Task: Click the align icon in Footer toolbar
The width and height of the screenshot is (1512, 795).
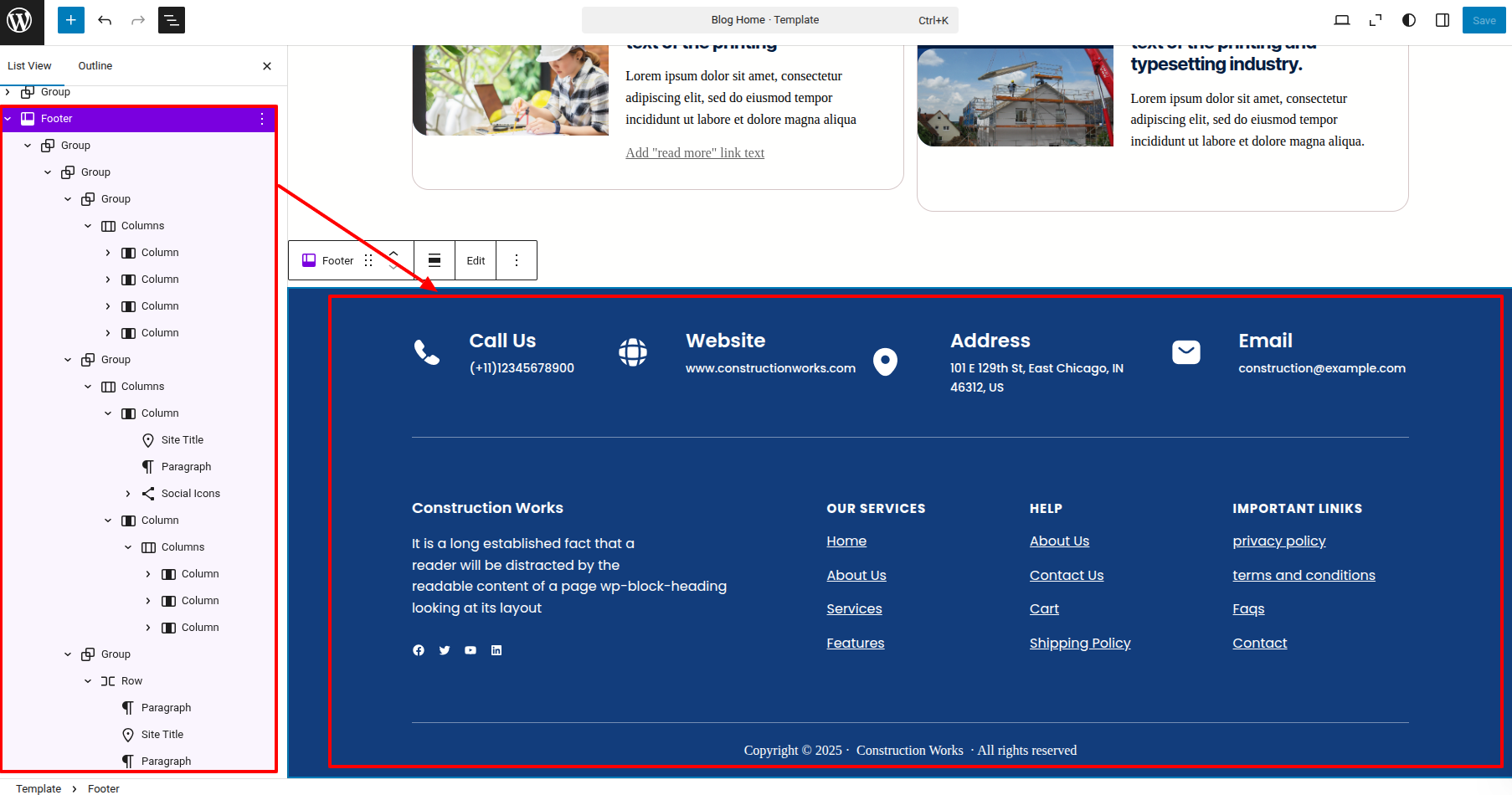Action: [x=435, y=260]
